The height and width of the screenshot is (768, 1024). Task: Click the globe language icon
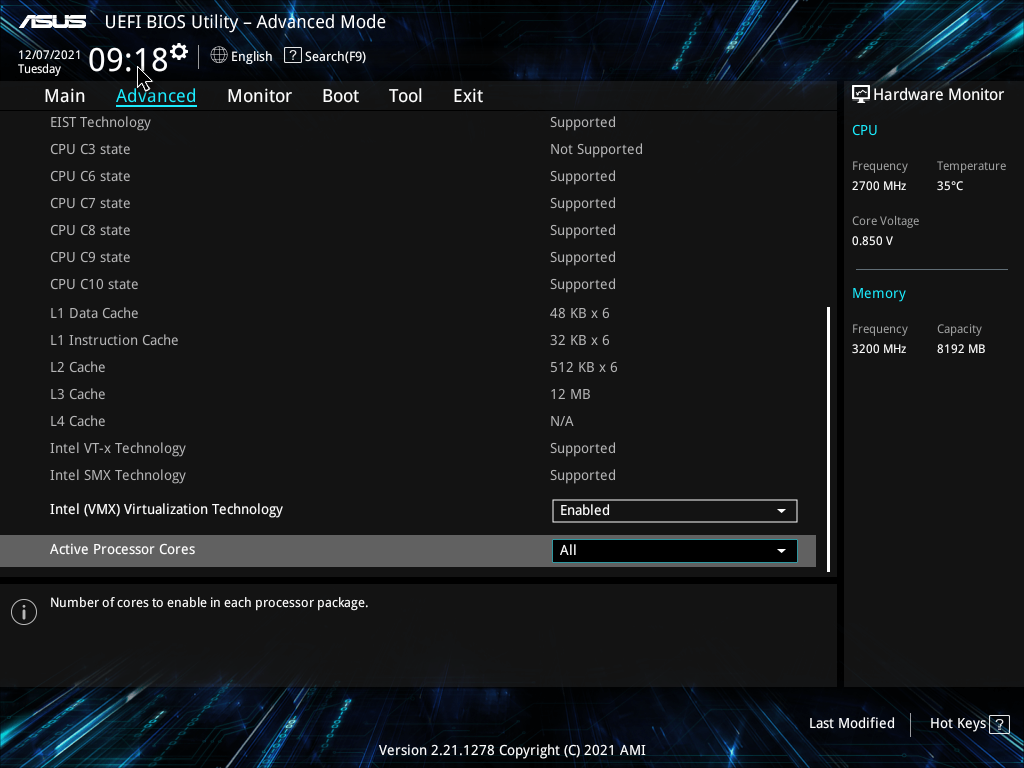(219, 56)
